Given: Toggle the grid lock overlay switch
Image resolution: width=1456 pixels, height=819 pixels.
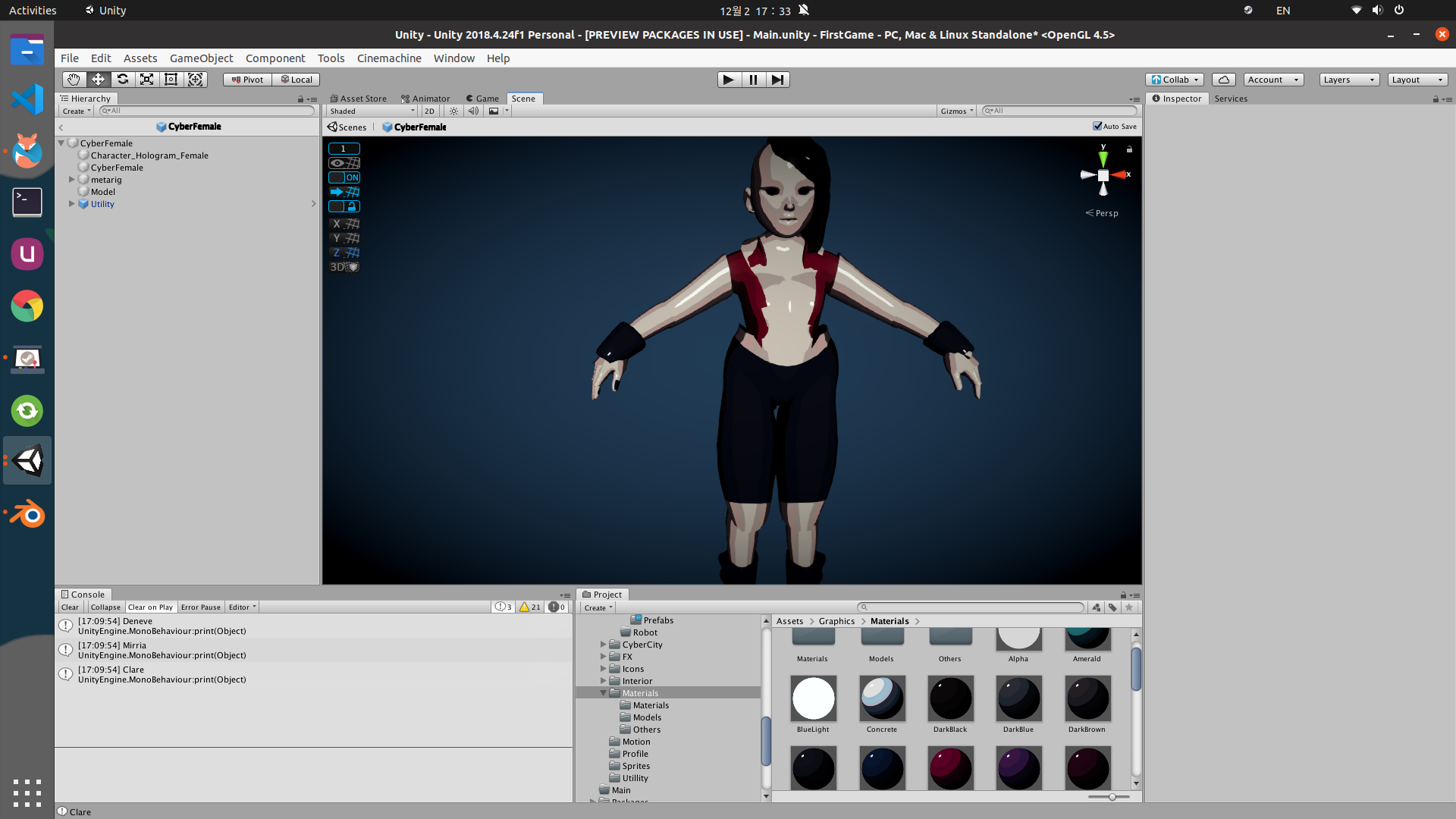Looking at the screenshot, I should pyautogui.click(x=344, y=206).
